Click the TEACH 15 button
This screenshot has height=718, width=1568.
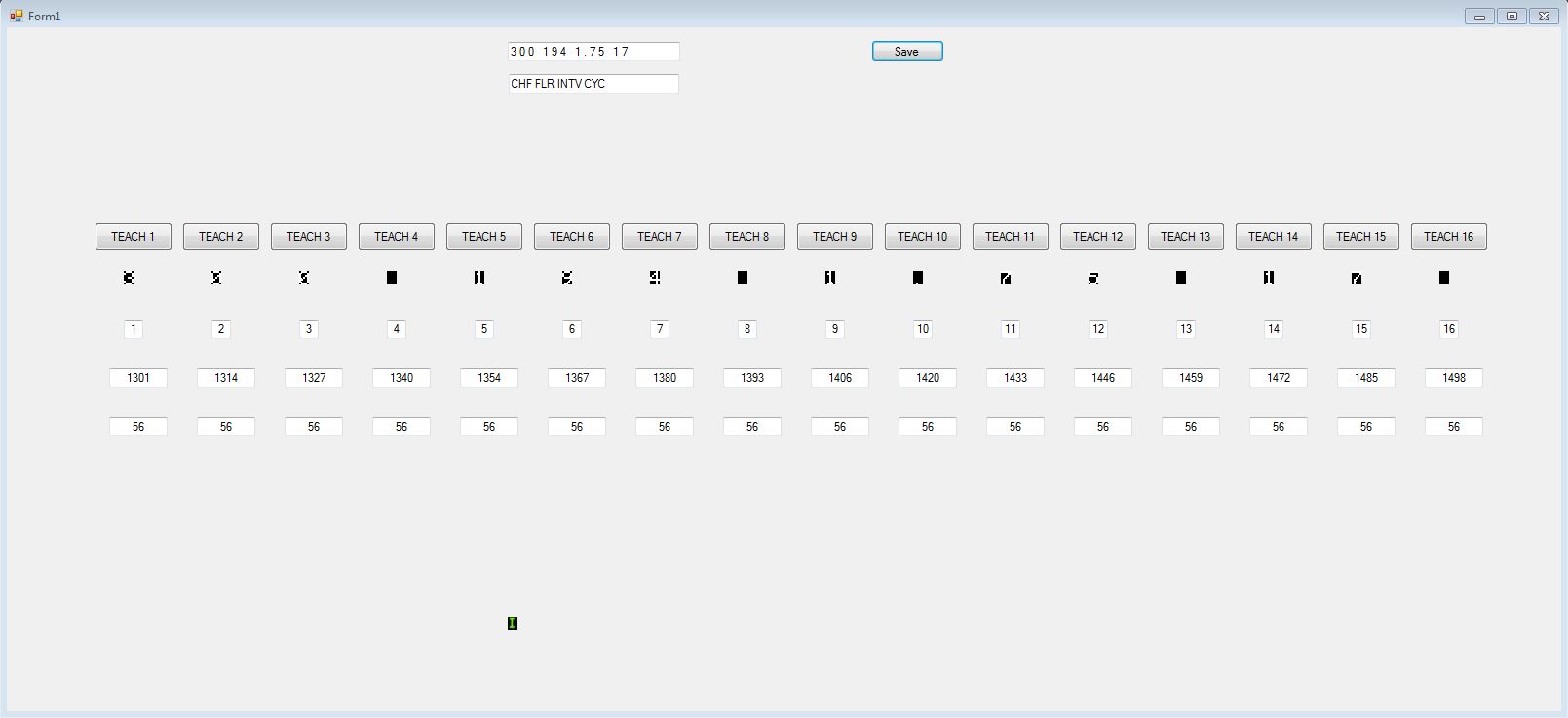click(x=1361, y=237)
